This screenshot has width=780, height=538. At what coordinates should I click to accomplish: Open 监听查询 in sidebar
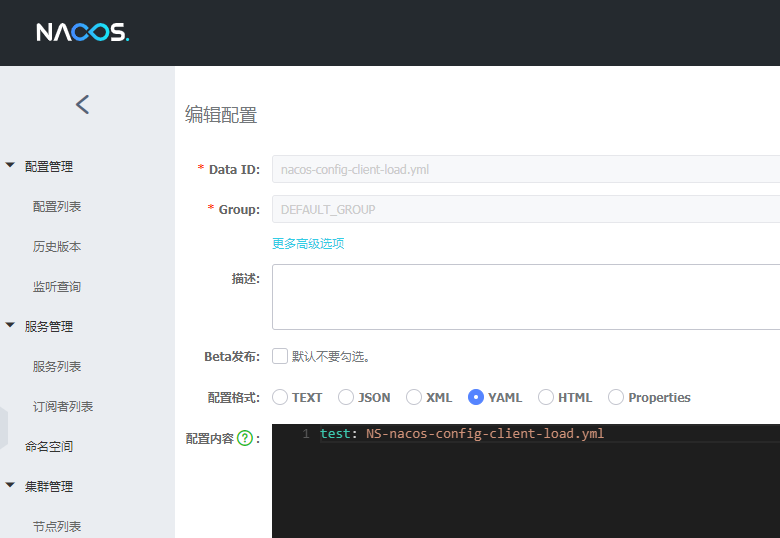tap(57, 286)
